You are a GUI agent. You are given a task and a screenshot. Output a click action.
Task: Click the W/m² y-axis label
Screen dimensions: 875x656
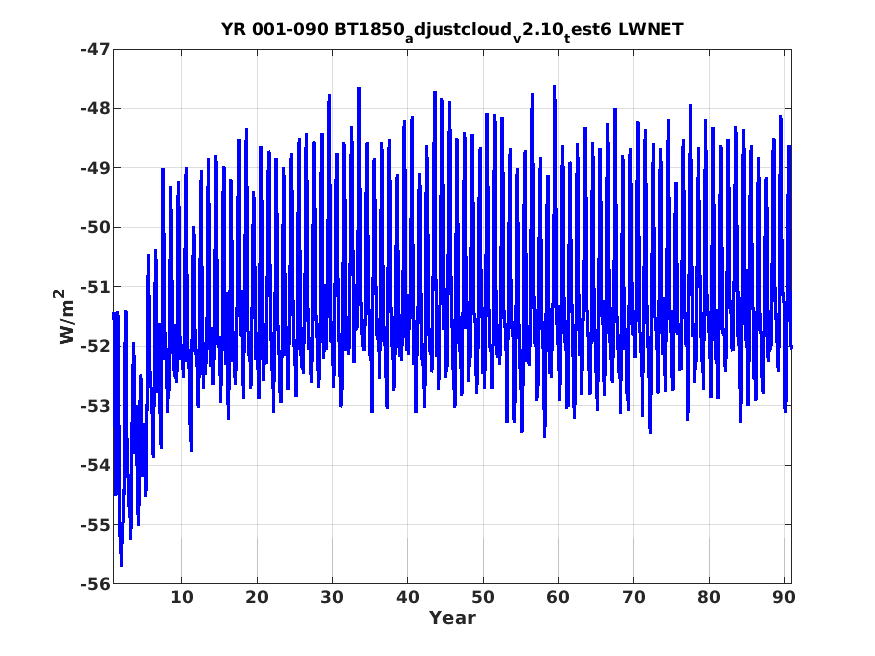[x=66, y=316]
